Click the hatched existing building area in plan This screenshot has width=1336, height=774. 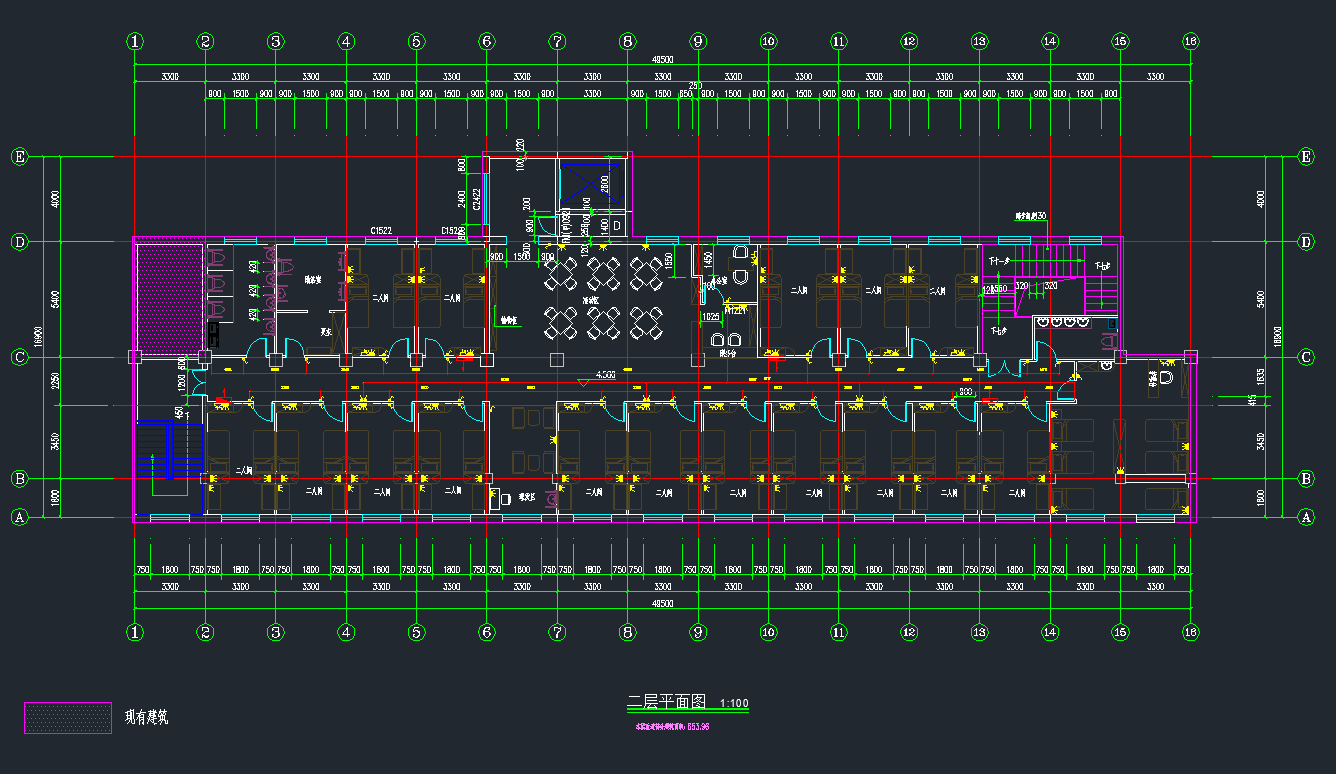point(168,296)
